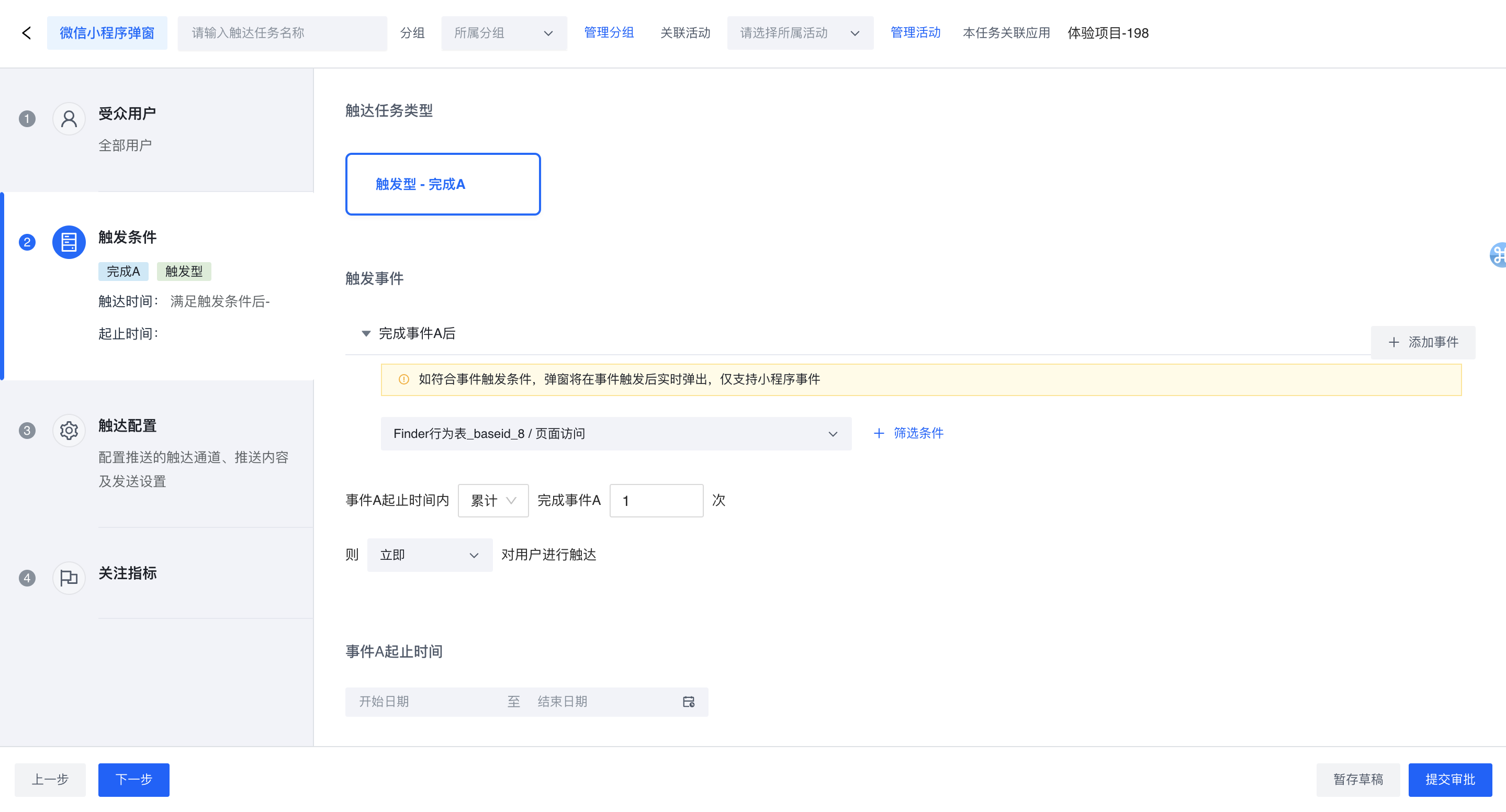Open the 累计 count mode dropdown

point(492,500)
